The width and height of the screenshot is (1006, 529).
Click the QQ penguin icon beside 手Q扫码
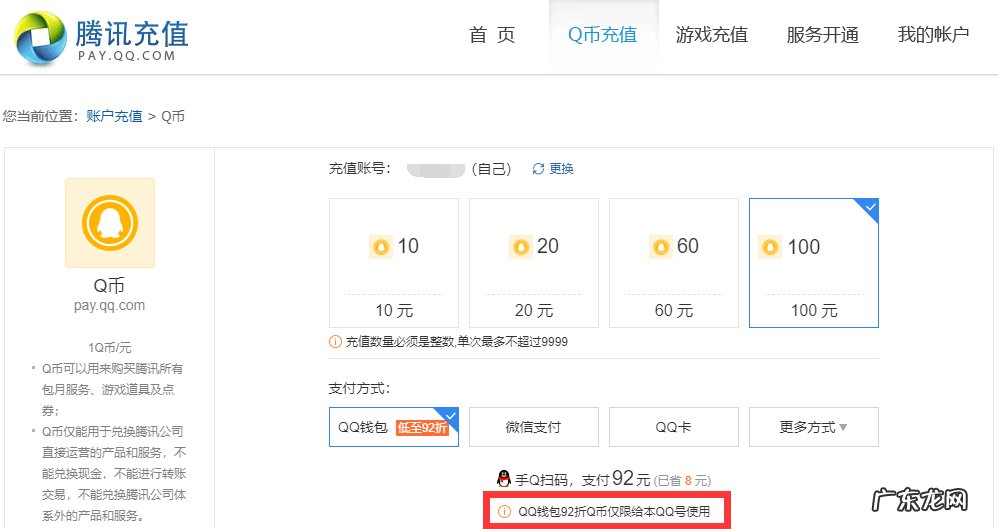coord(504,479)
